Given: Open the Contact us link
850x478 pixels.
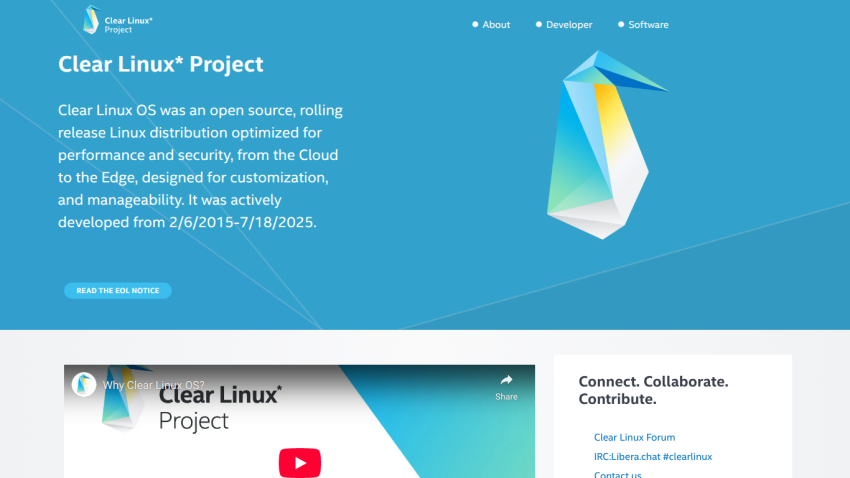Looking at the screenshot, I should point(617,474).
